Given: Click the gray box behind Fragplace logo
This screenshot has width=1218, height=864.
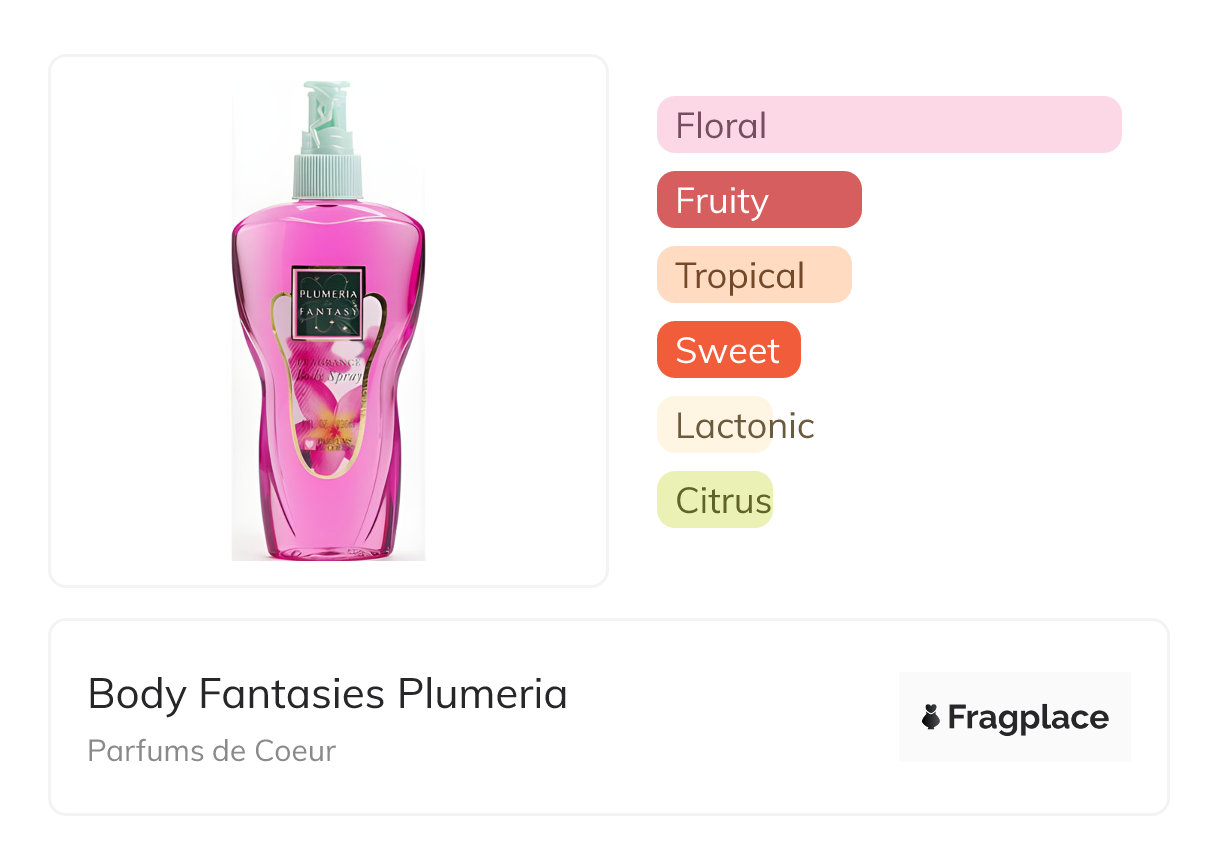Looking at the screenshot, I should [x=1015, y=717].
